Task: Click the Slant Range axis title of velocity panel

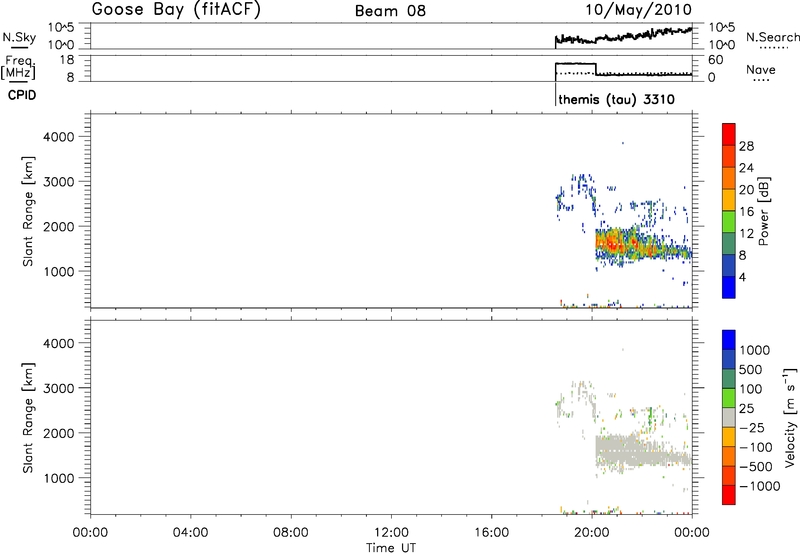Action: pyautogui.click(x=28, y=417)
